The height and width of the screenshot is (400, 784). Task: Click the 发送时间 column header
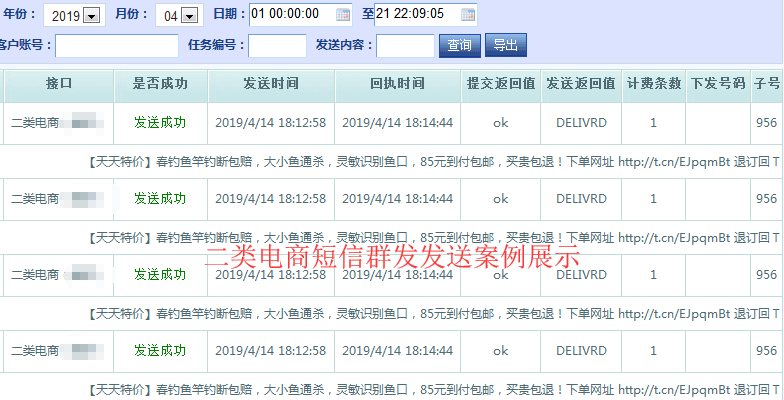271,86
